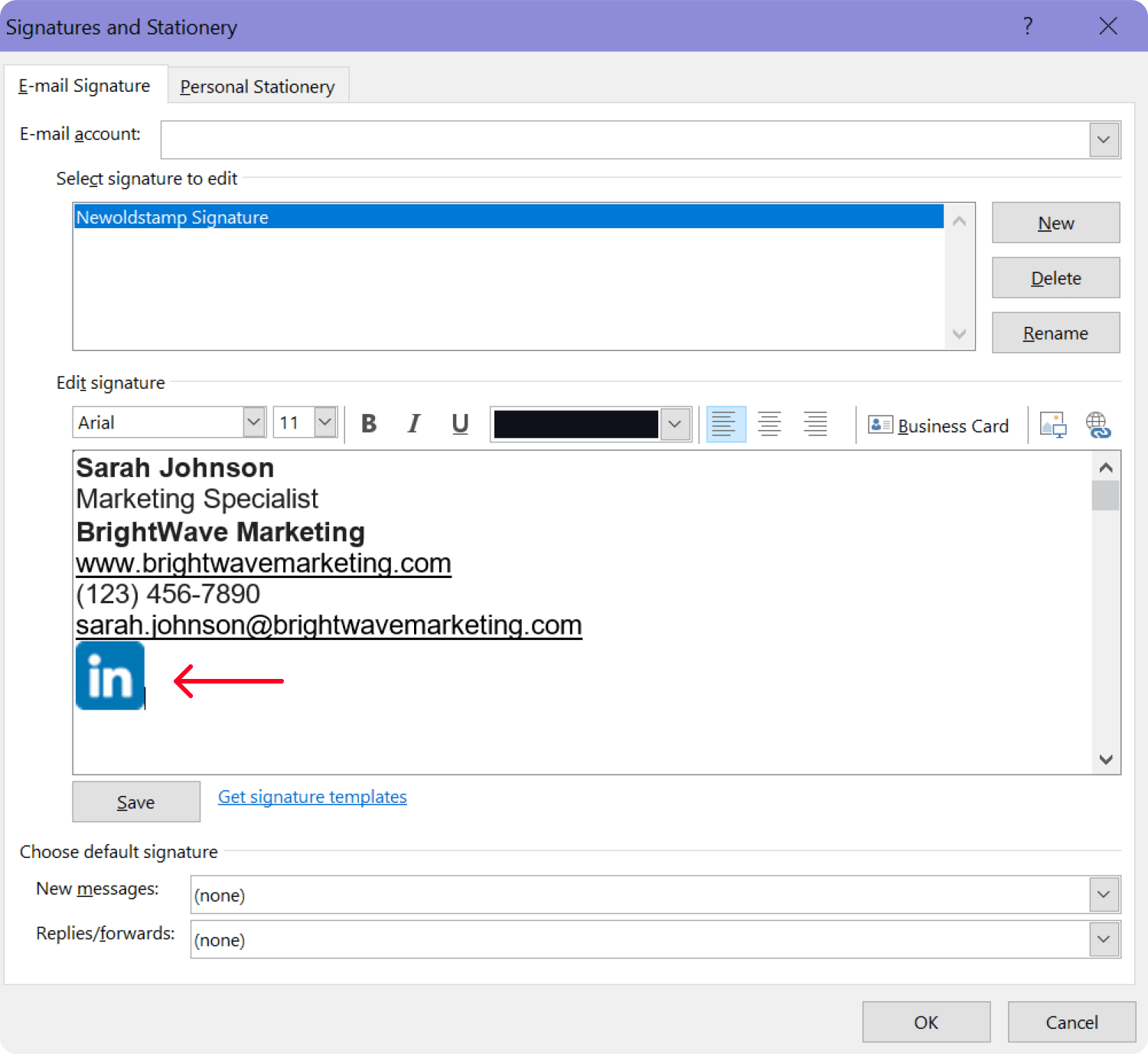Toggle bold formatting

point(369,423)
